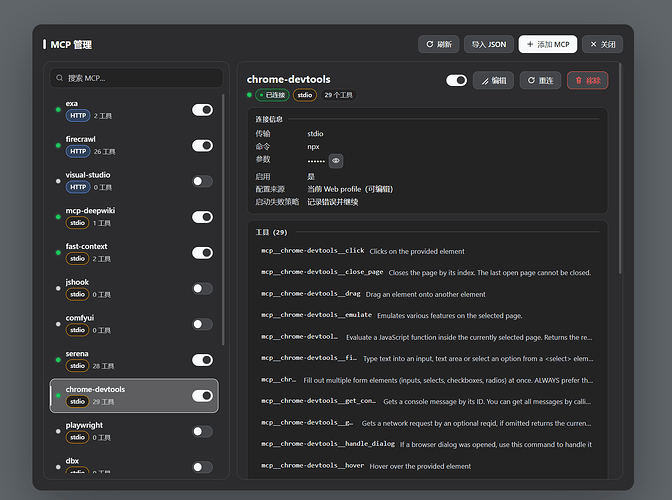
Task: Enable the comfyui server toggle
Action: pos(202,324)
